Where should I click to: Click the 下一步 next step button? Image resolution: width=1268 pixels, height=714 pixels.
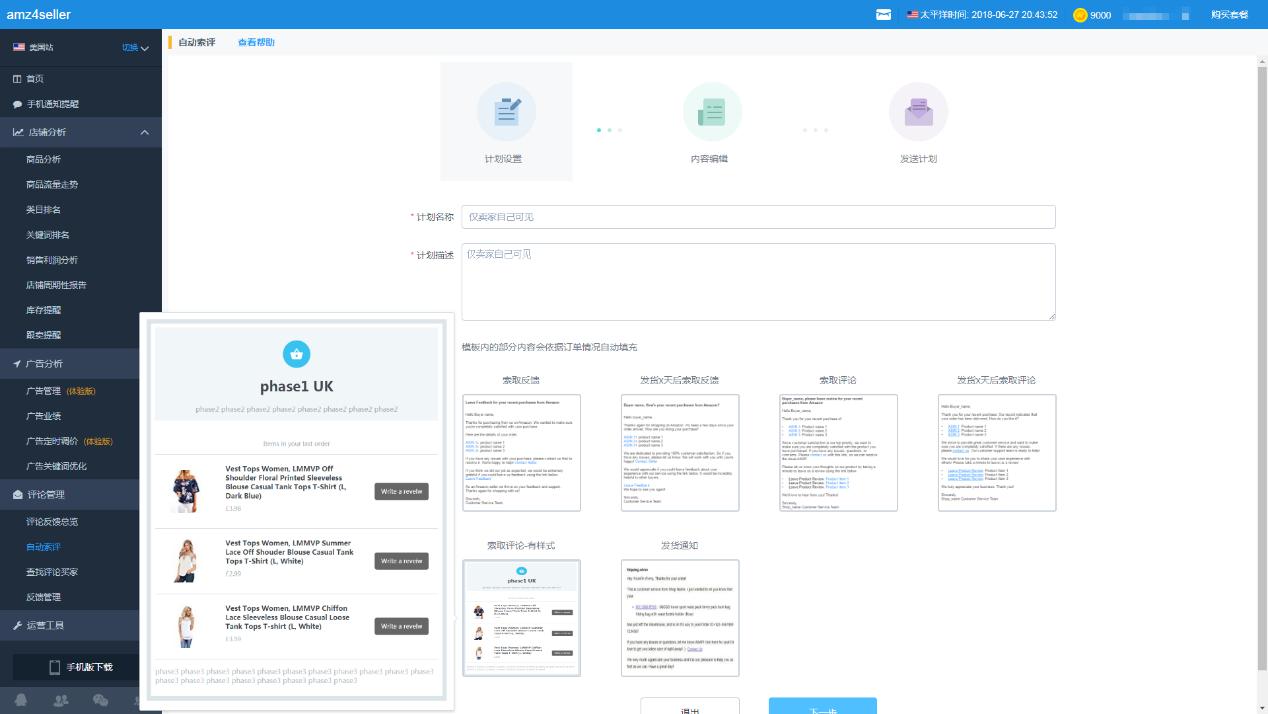coord(822,706)
